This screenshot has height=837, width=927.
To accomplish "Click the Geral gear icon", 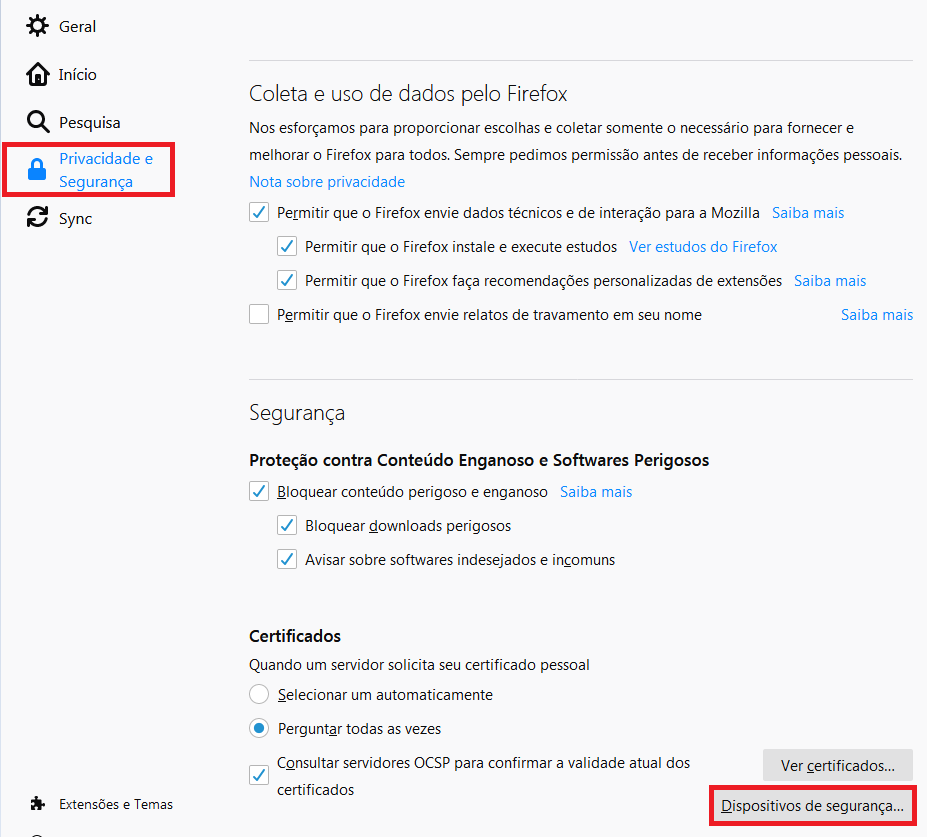I will [38, 26].
